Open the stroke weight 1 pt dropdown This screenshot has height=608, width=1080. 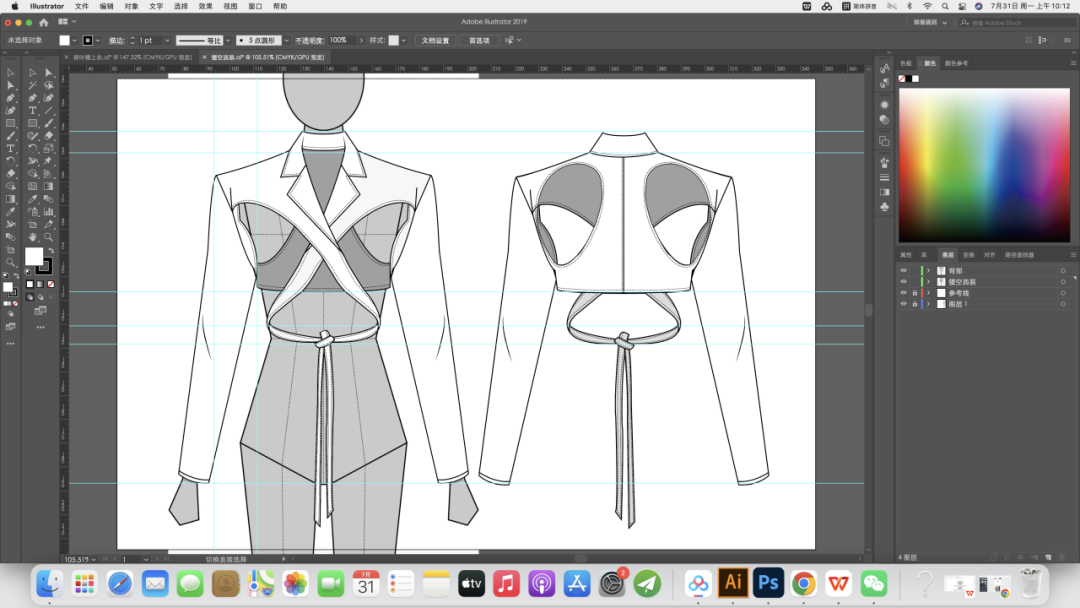[x=166, y=40]
